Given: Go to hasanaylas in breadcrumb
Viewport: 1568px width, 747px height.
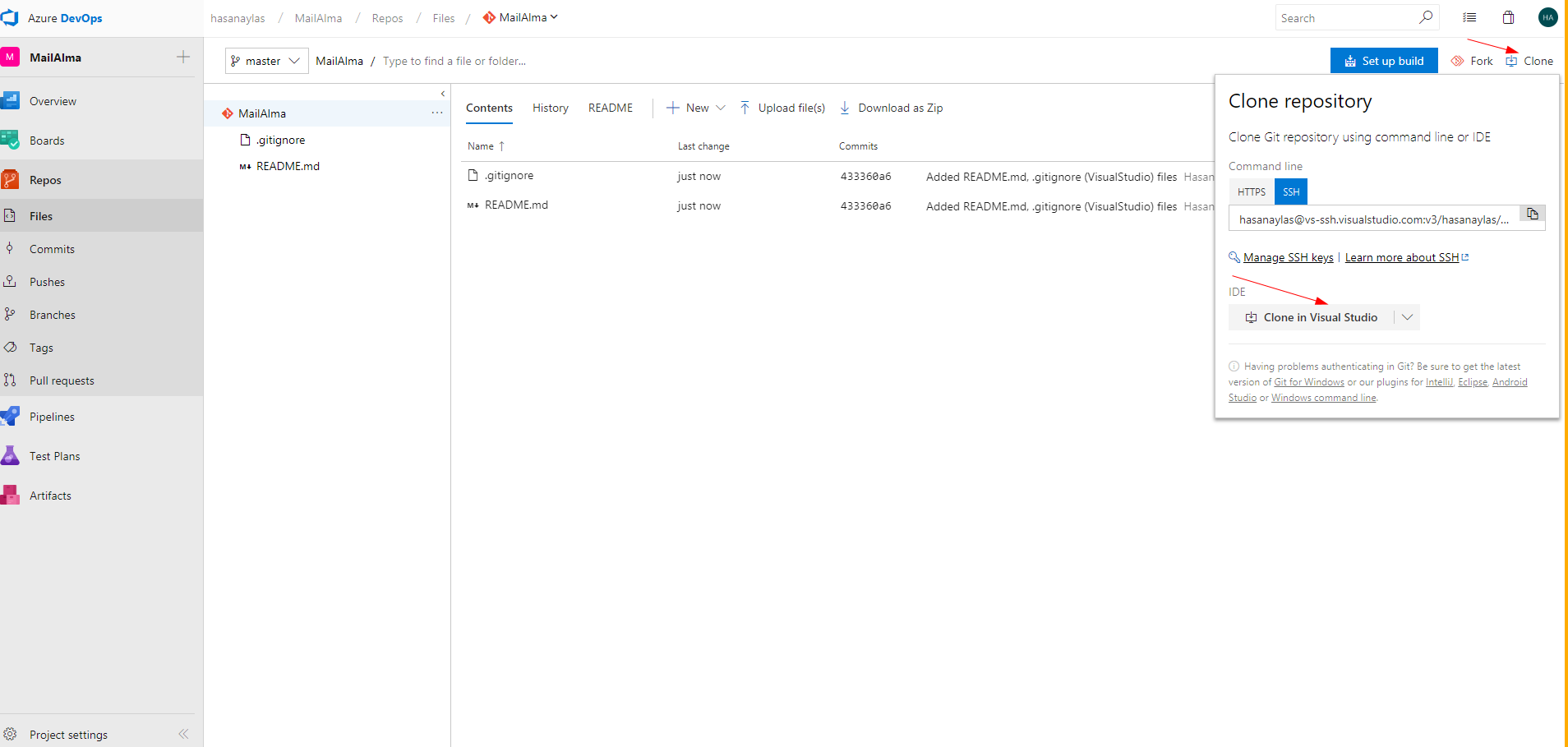Looking at the screenshot, I should tap(238, 18).
